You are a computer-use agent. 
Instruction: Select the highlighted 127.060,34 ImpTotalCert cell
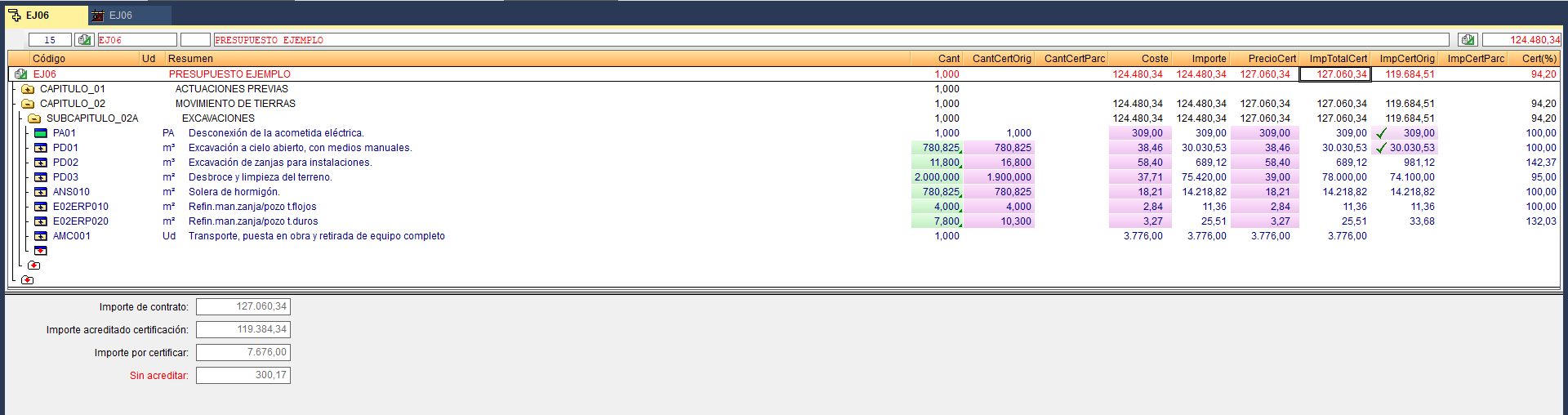(1335, 74)
